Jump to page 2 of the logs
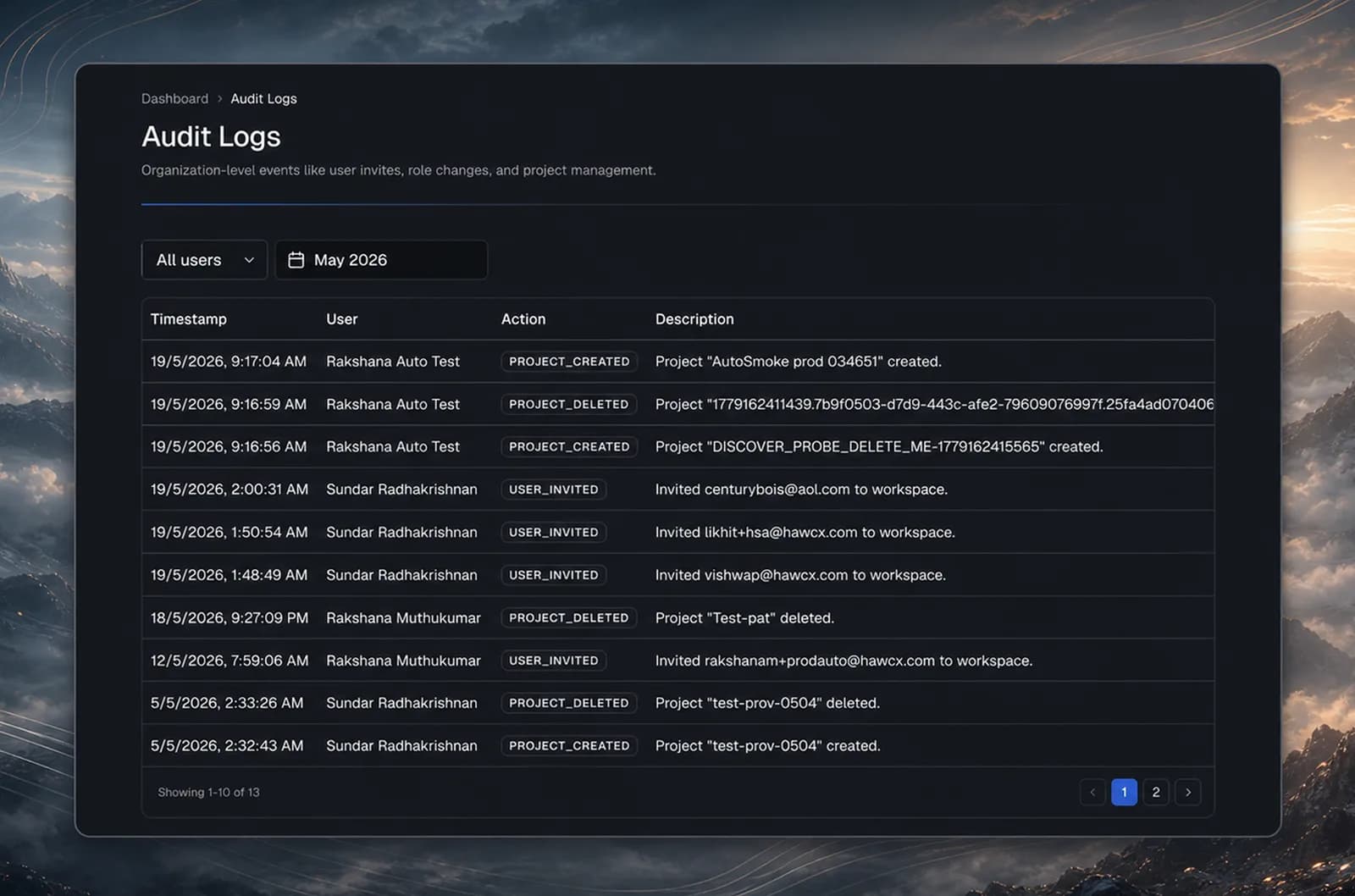This screenshot has height=896, width=1355. coord(1156,792)
